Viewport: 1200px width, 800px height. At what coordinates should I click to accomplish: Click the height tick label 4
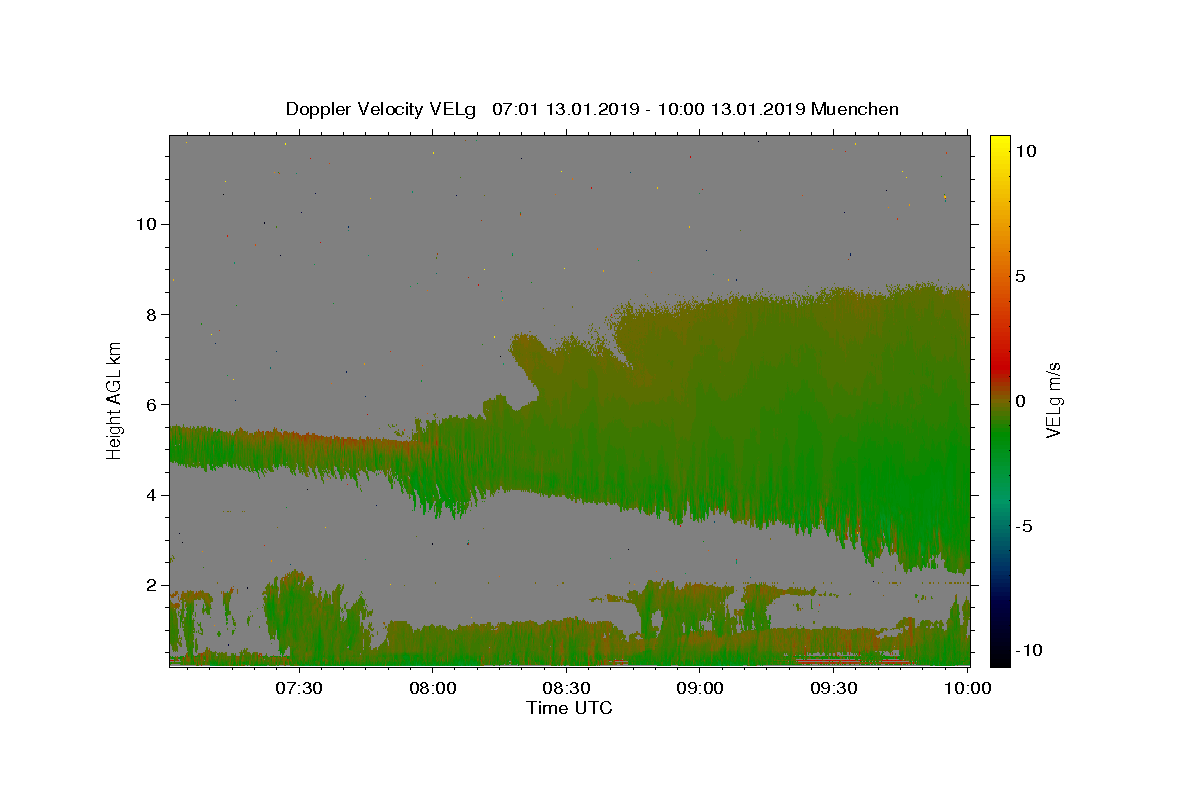pos(152,495)
